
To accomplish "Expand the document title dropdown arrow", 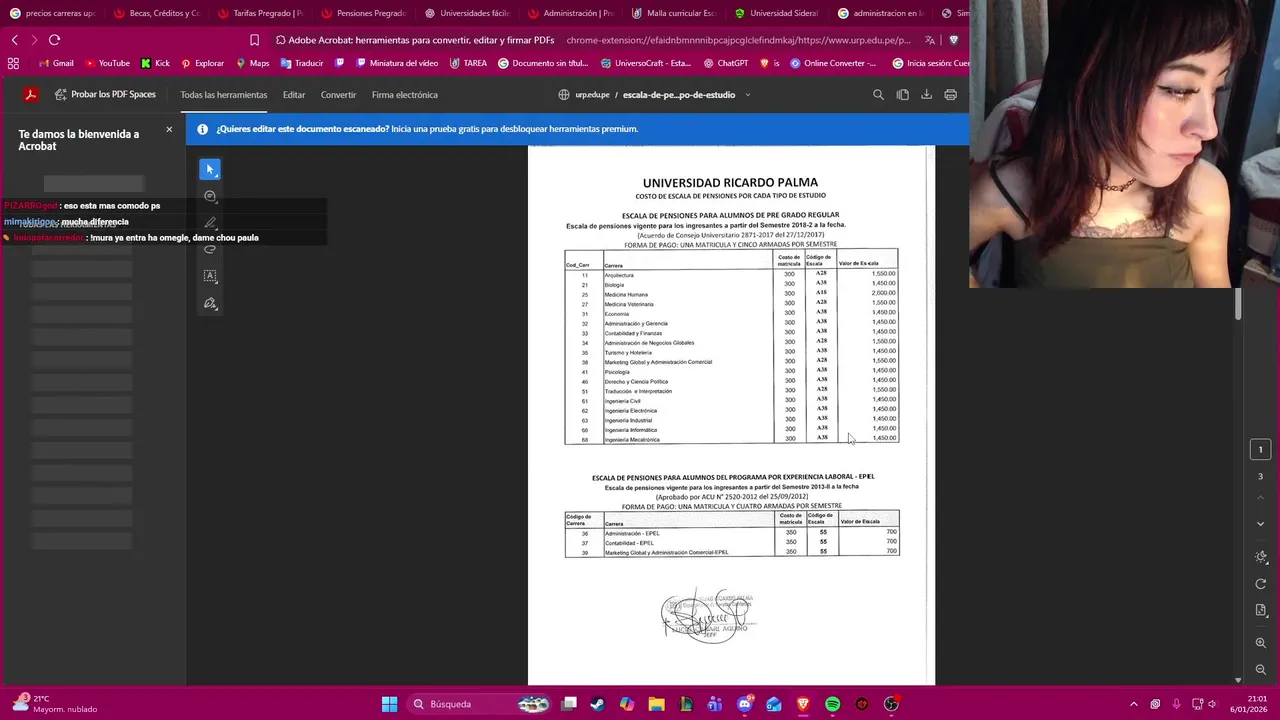I will 747,95.
